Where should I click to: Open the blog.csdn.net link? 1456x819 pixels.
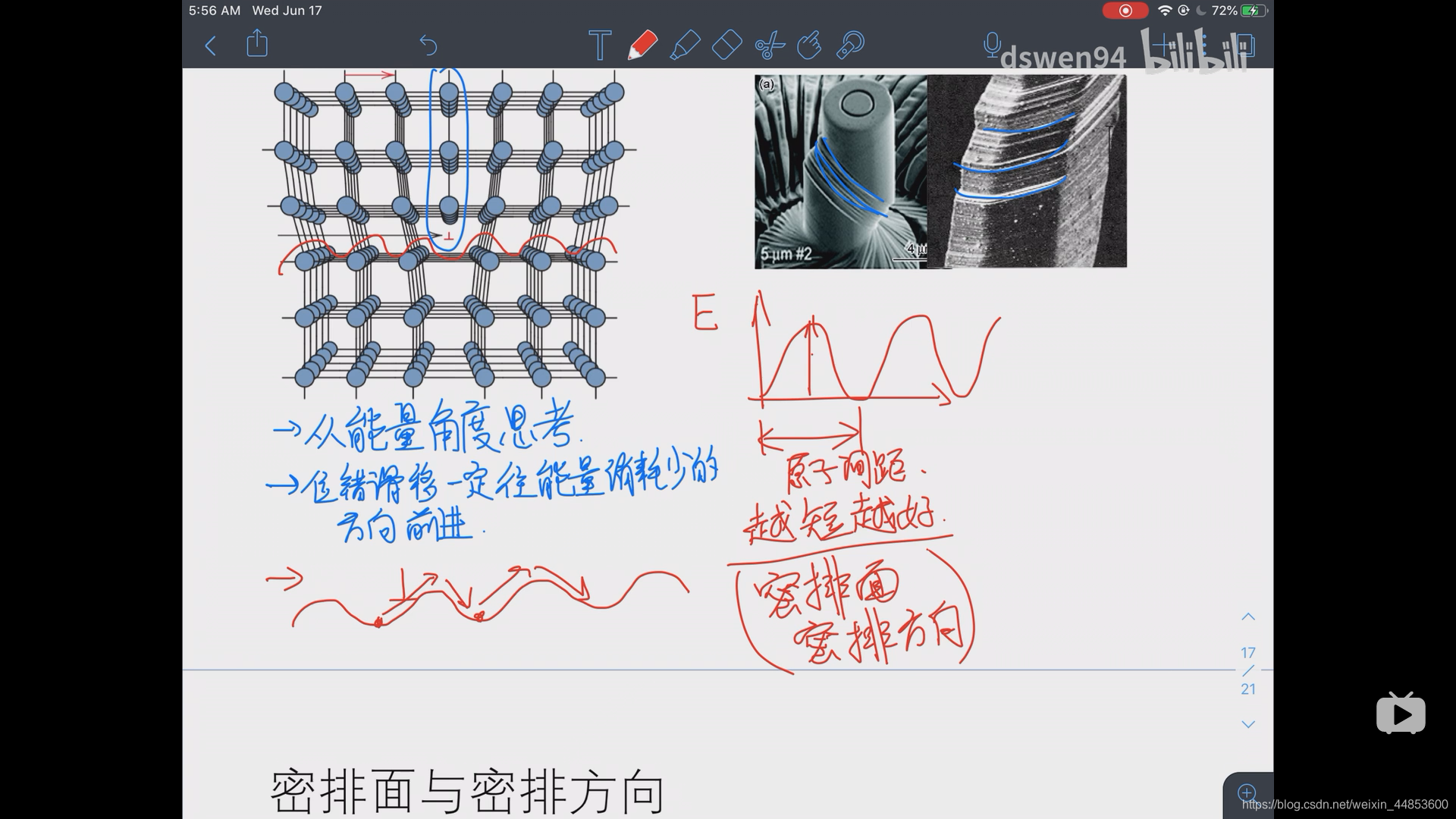click(x=1345, y=804)
